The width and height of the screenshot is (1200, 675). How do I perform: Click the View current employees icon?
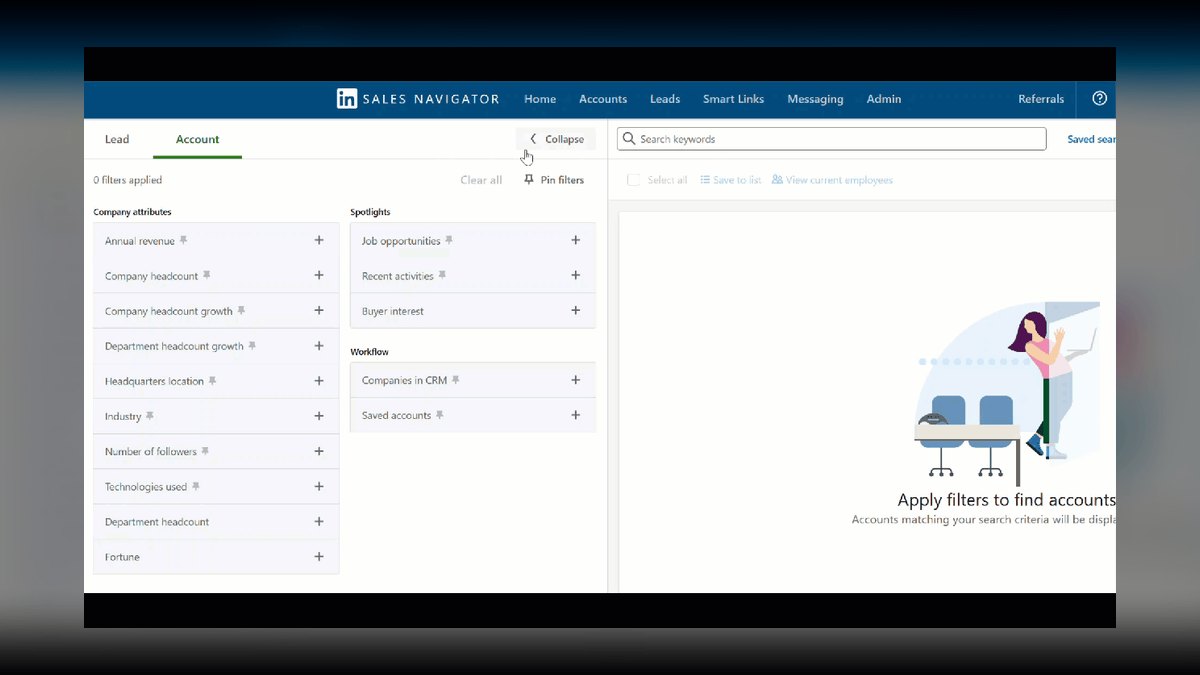tap(777, 180)
